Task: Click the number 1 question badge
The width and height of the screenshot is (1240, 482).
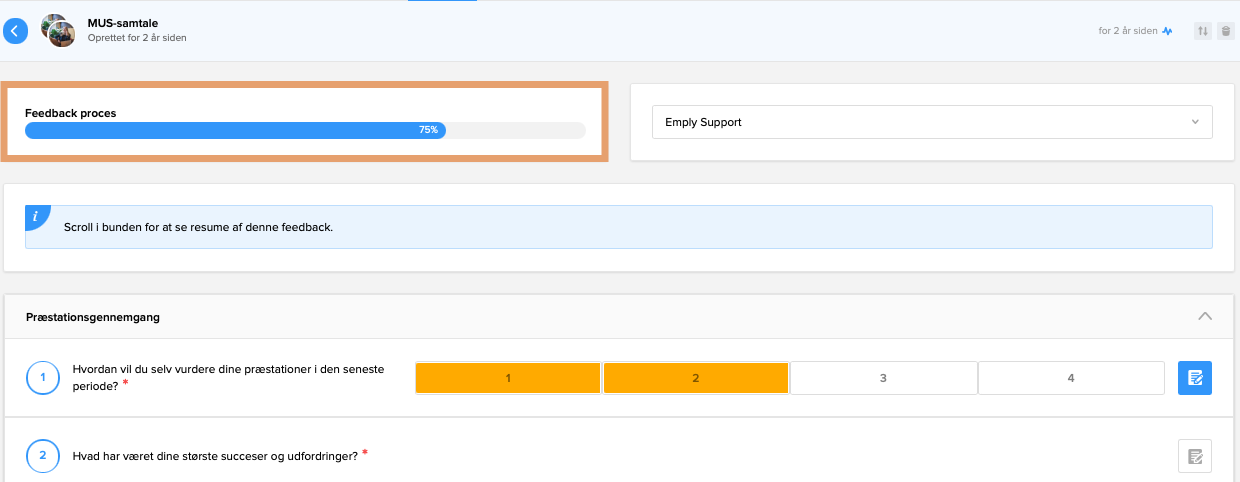Action: [43, 378]
